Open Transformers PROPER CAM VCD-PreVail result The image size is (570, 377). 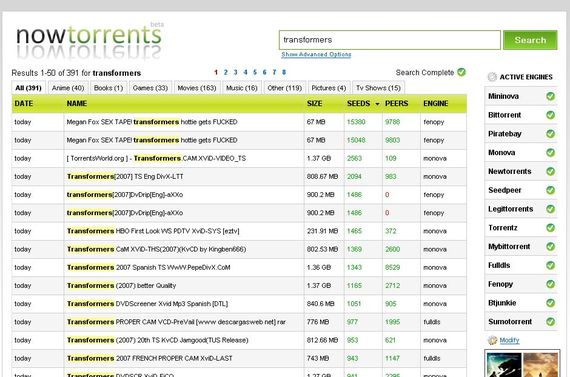(x=176, y=322)
